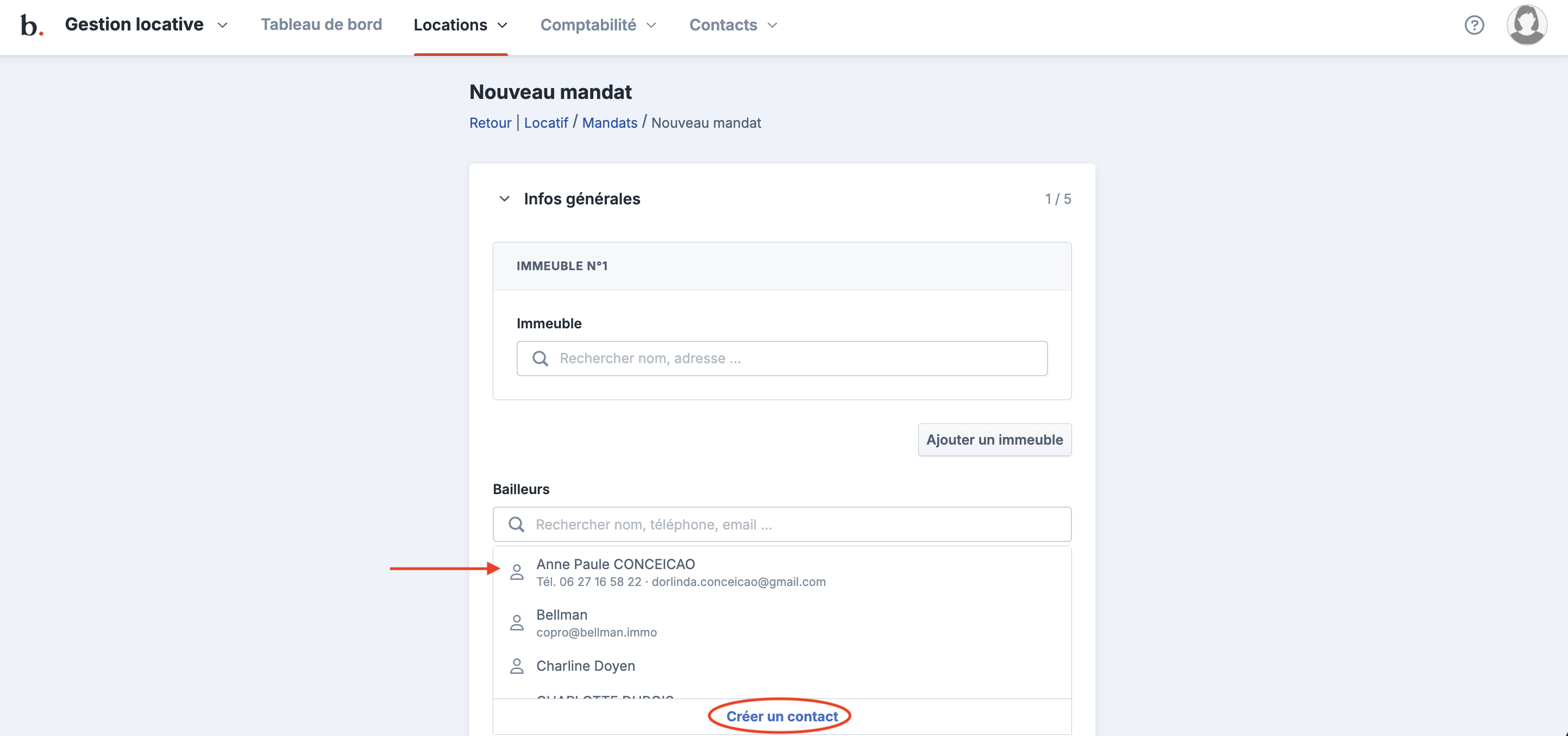Viewport: 1568px width, 736px height.
Task: Open Mandats in the breadcrumb
Action: (609, 123)
